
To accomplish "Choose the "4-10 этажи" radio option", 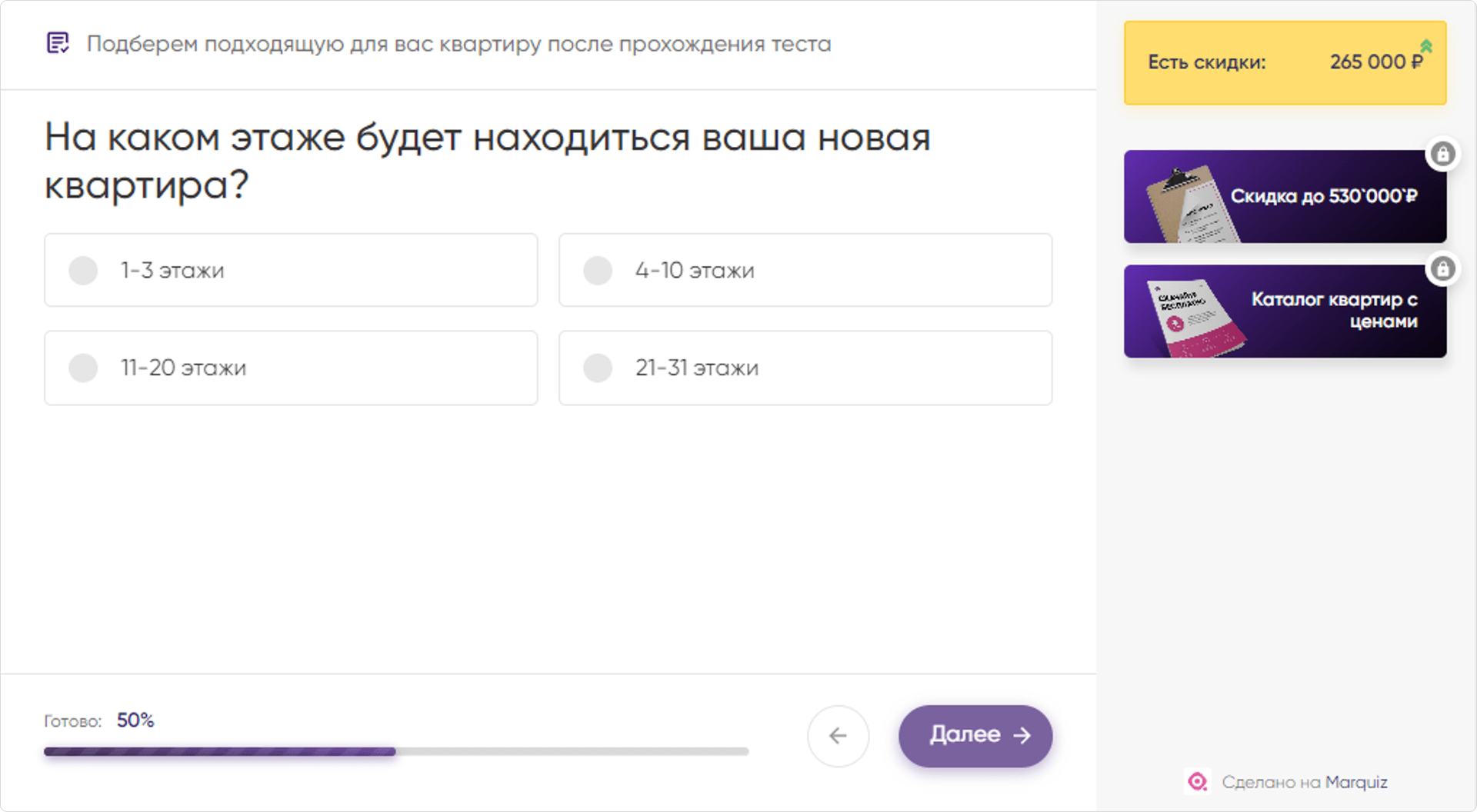I will [598, 271].
